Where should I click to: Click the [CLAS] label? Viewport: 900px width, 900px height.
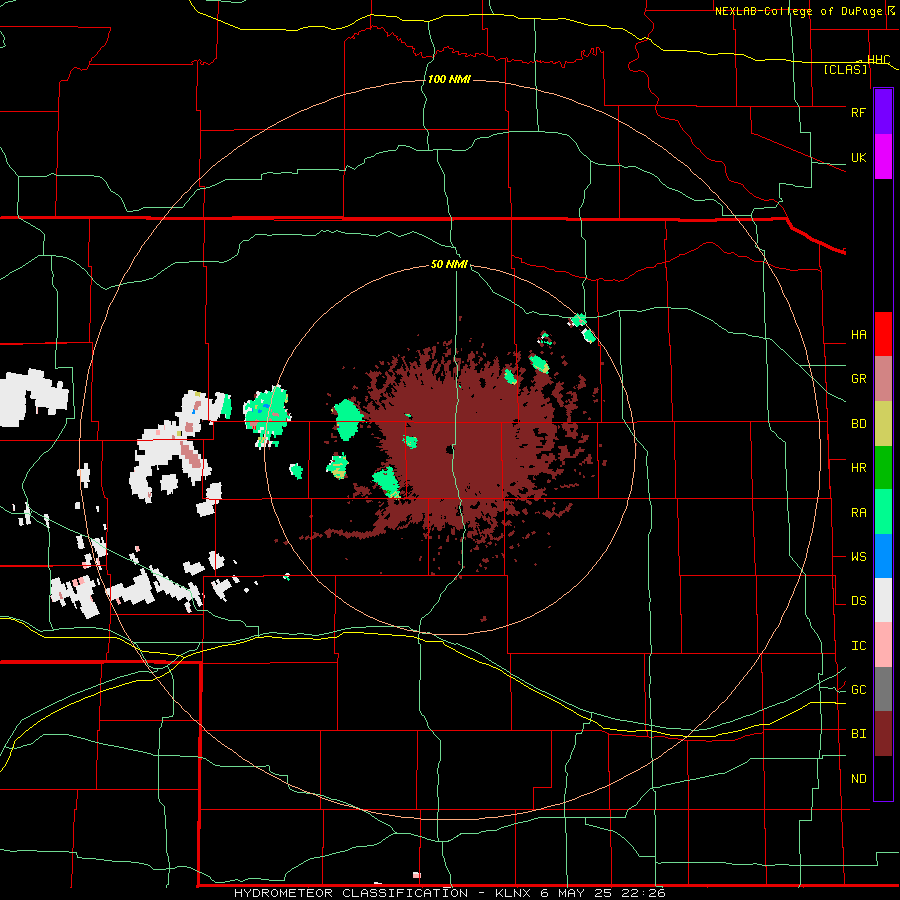click(x=845, y=69)
